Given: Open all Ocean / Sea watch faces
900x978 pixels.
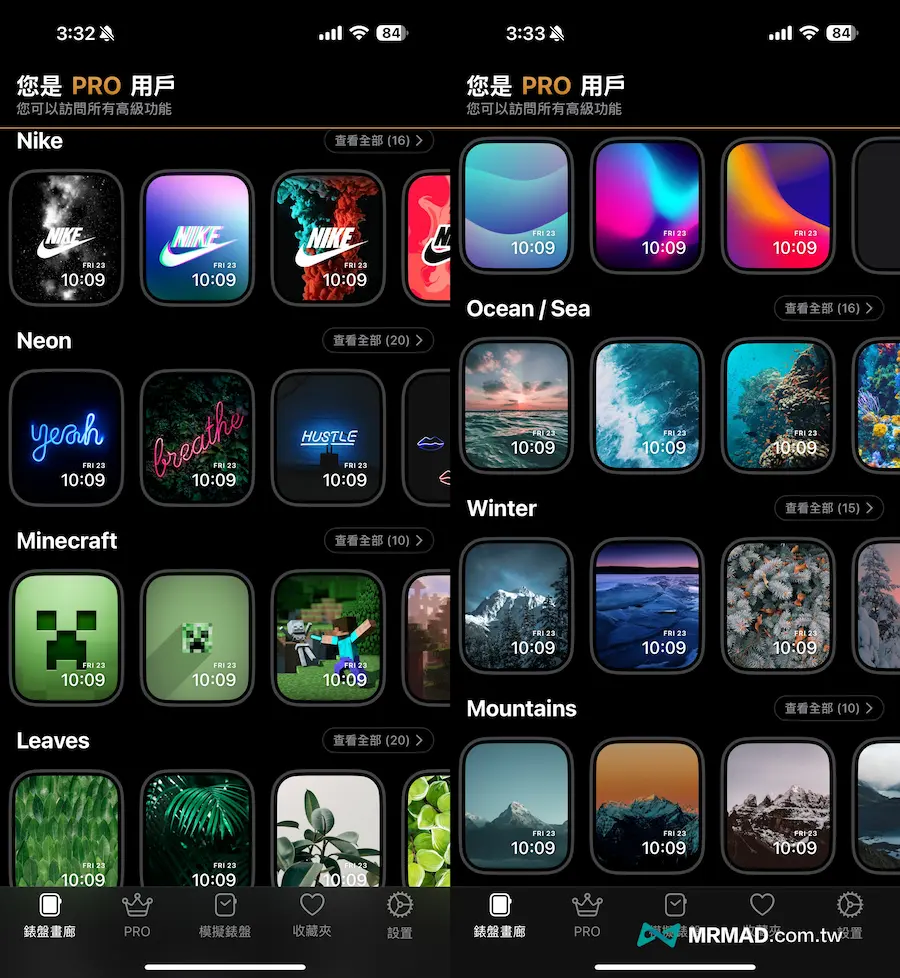Looking at the screenshot, I should click(828, 308).
